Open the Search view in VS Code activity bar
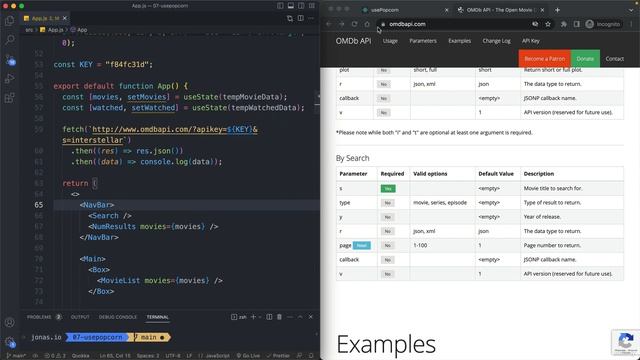This screenshot has height=360, width=640. pos(9,40)
